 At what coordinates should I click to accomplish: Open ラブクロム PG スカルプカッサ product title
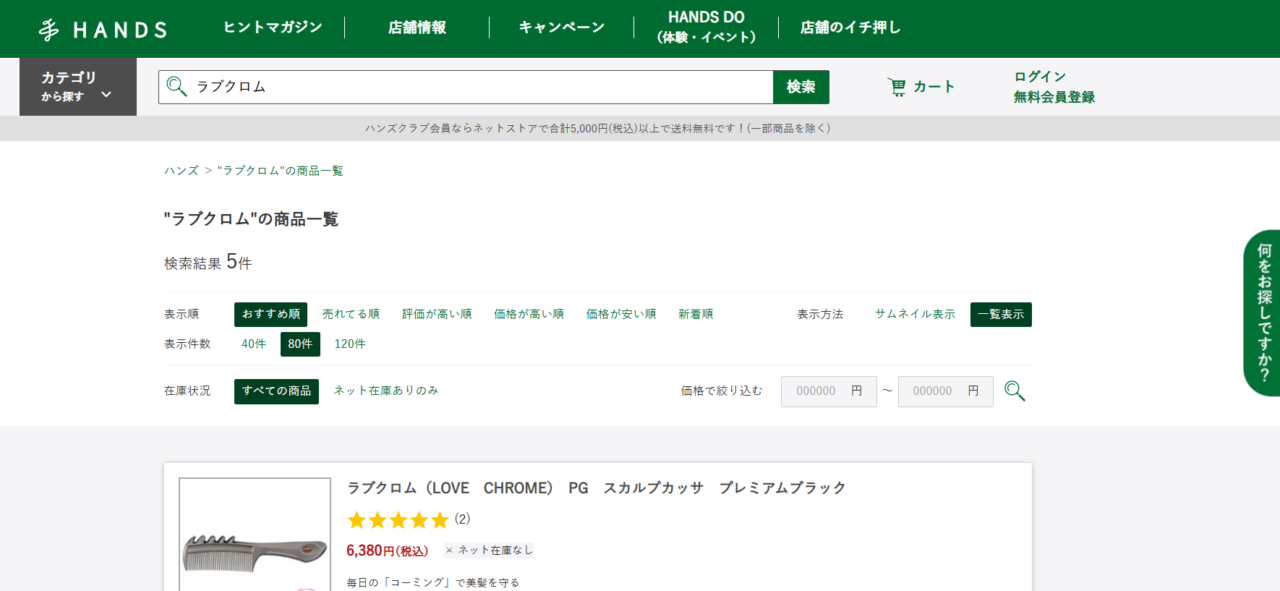597,488
